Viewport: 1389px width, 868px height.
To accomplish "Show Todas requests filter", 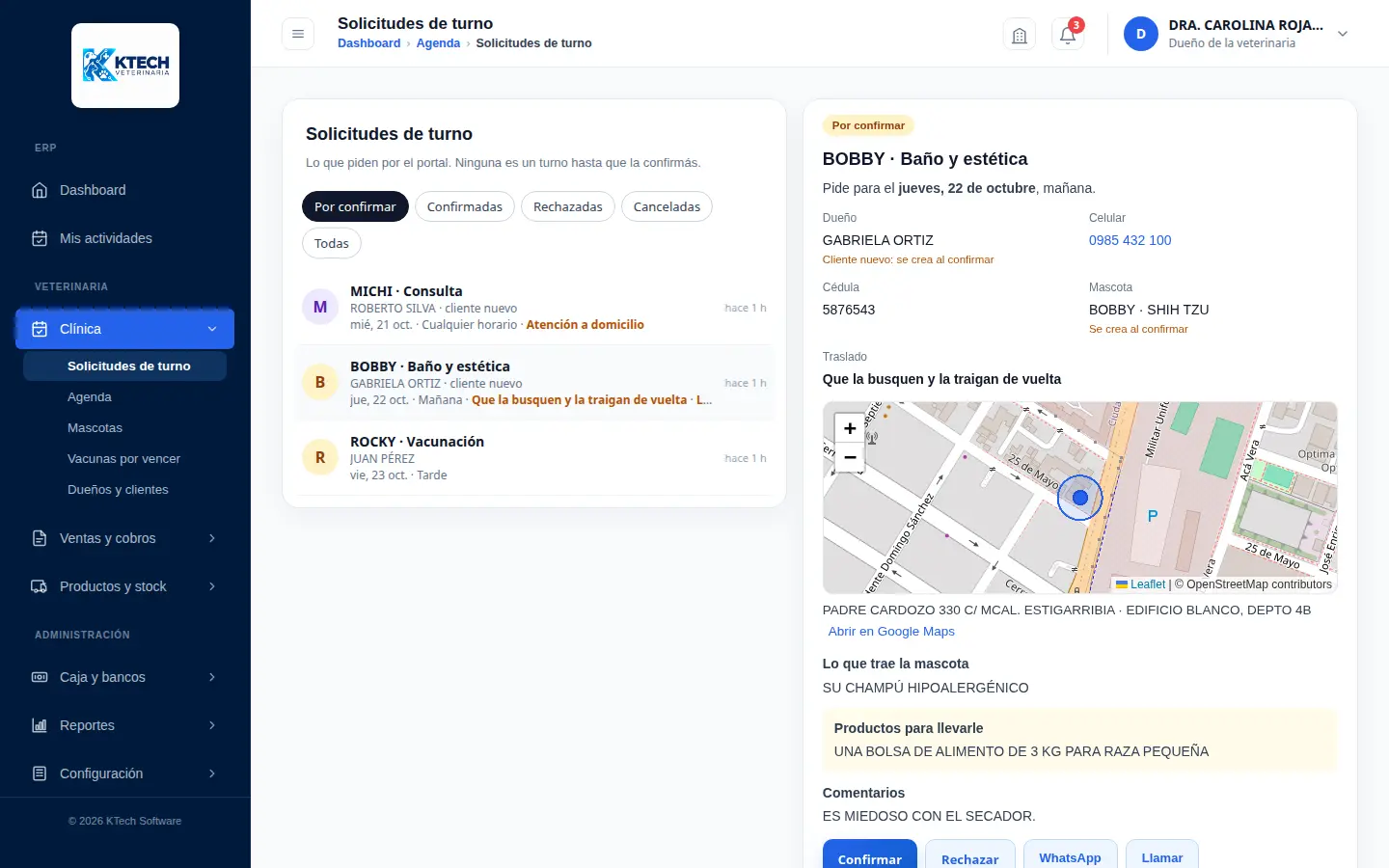I will (332, 243).
